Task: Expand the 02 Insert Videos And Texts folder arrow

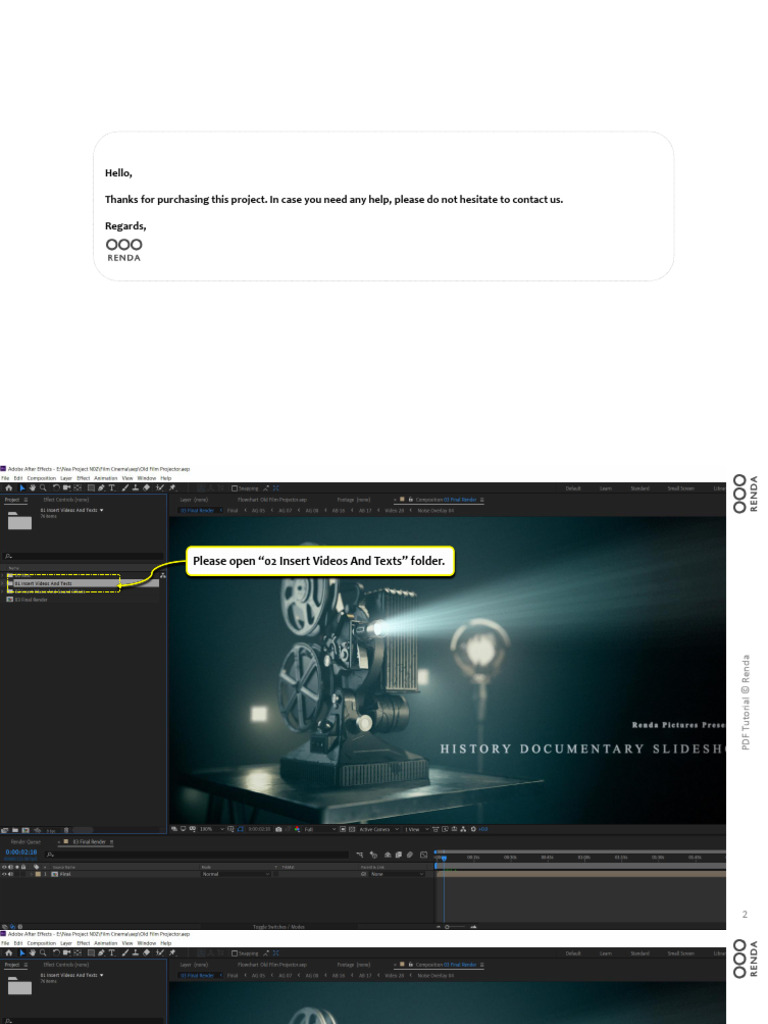Action: [3, 583]
